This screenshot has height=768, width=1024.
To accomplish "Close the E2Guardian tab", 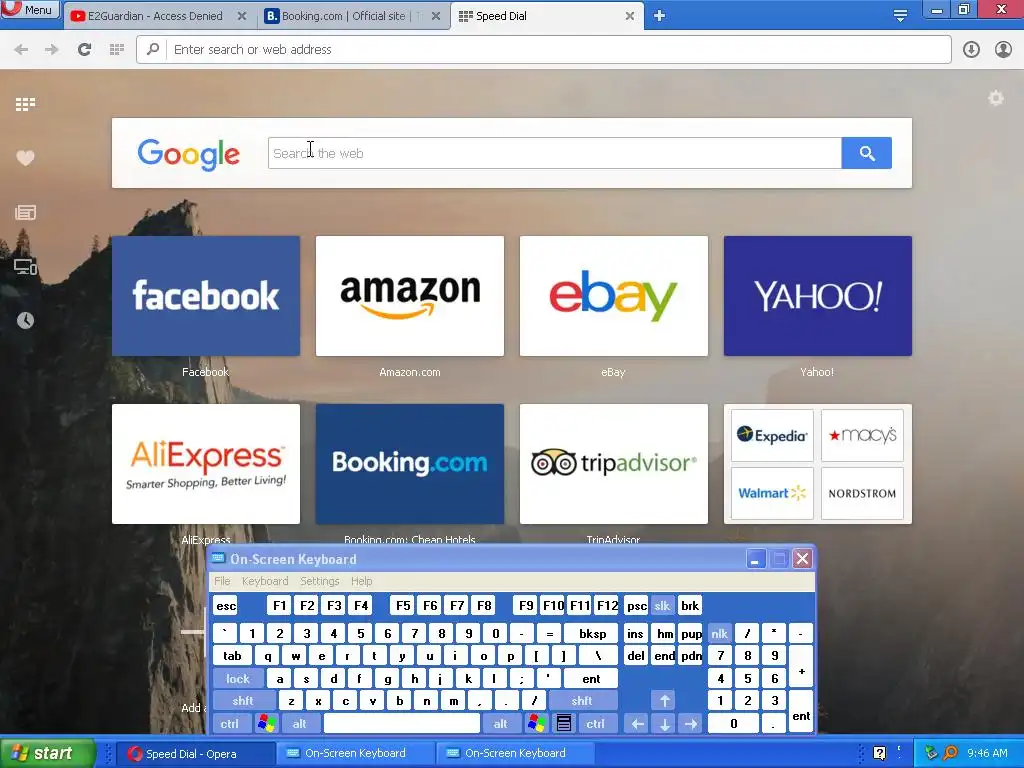I will (242, 16).
